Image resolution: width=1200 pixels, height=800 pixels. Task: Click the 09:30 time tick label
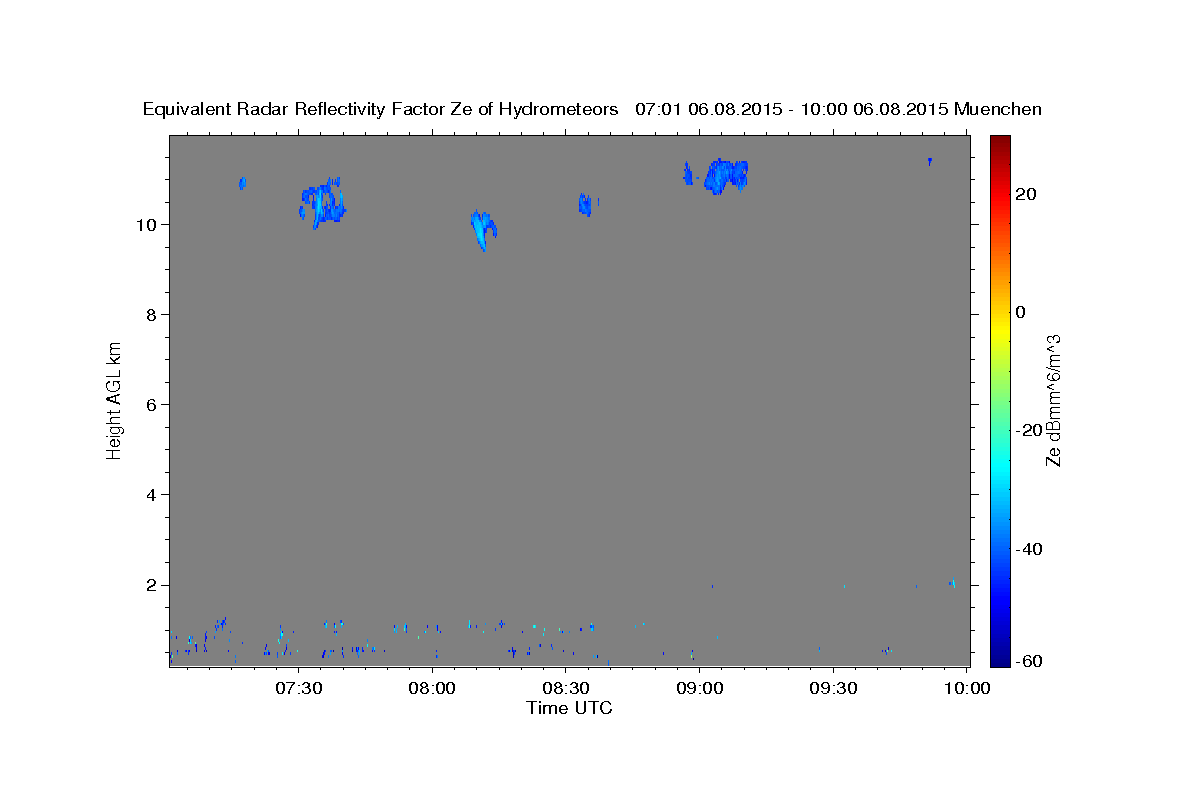(833, 688)
